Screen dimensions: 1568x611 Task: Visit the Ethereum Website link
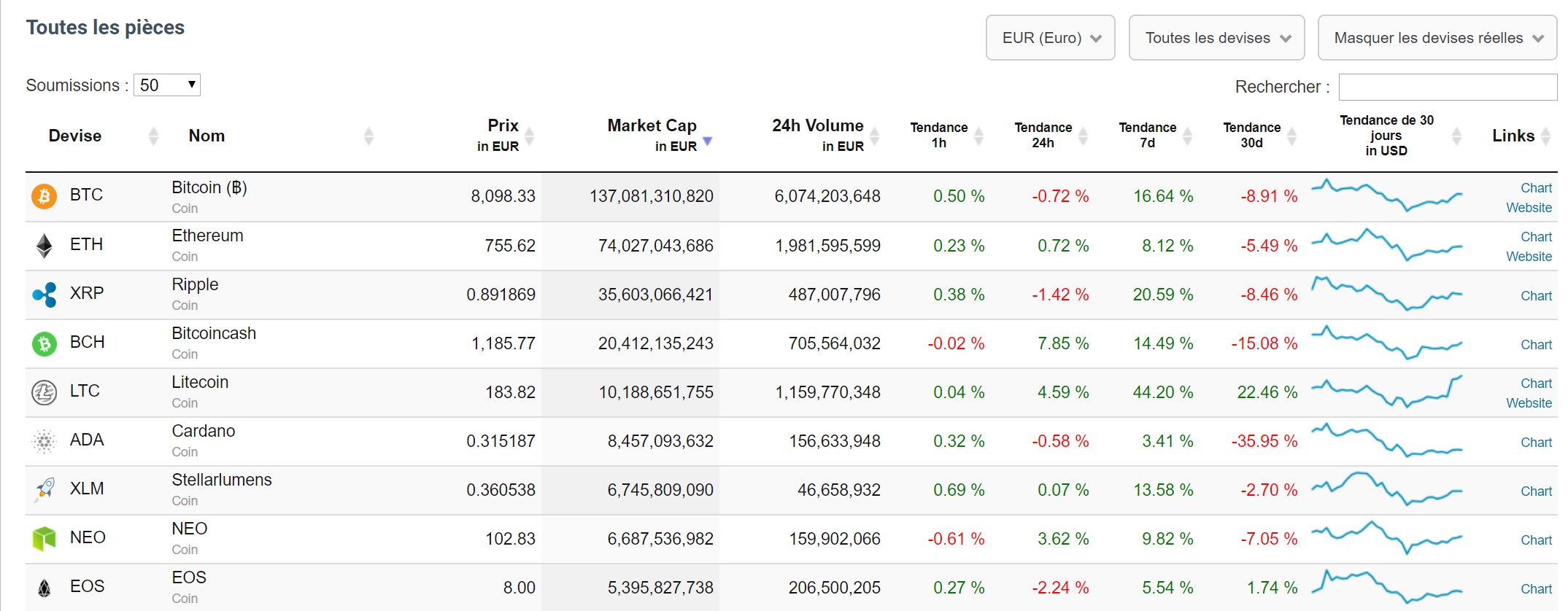1529,257
